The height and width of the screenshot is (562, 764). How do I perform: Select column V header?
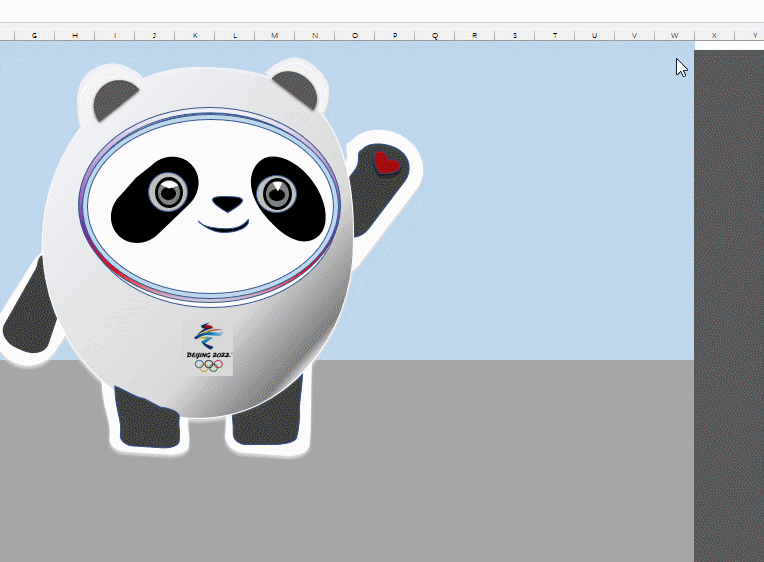point(634,35)
